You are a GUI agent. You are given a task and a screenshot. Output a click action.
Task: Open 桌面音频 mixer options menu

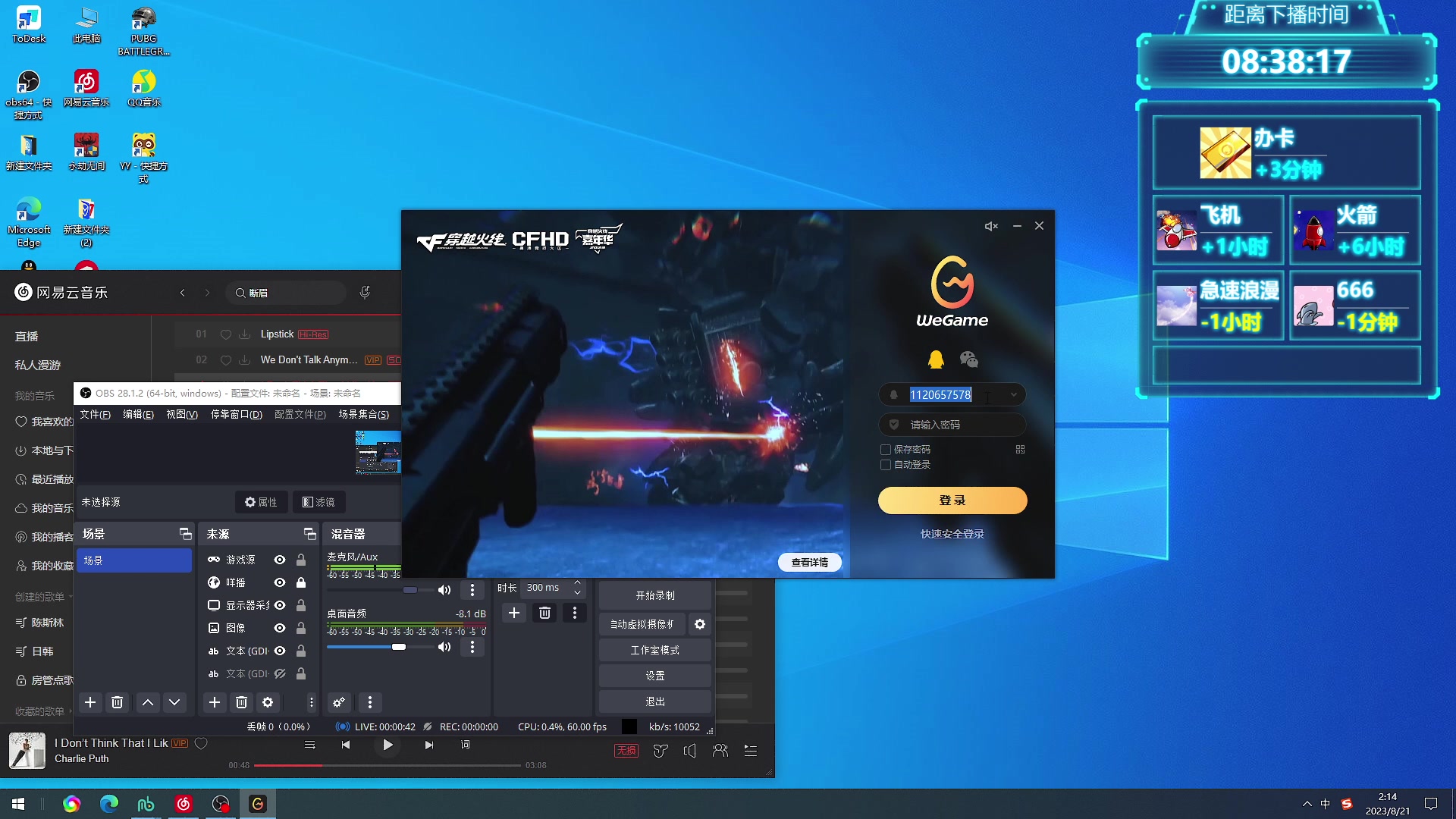tap(472, 647)
